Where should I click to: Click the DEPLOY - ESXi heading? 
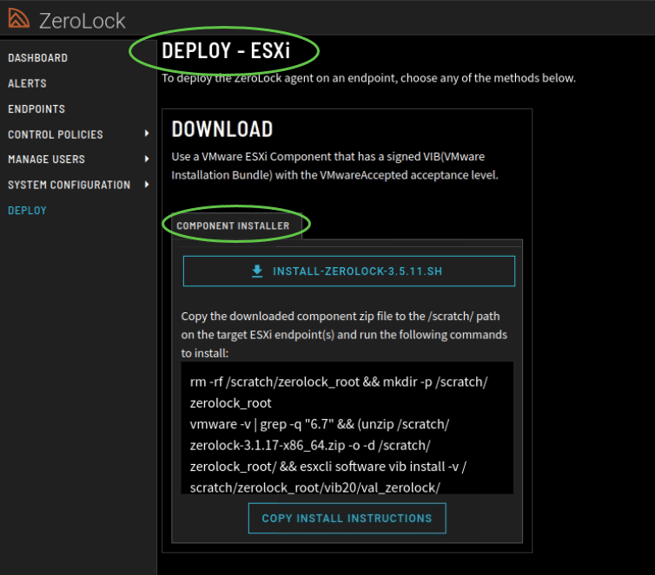point(226,51)
